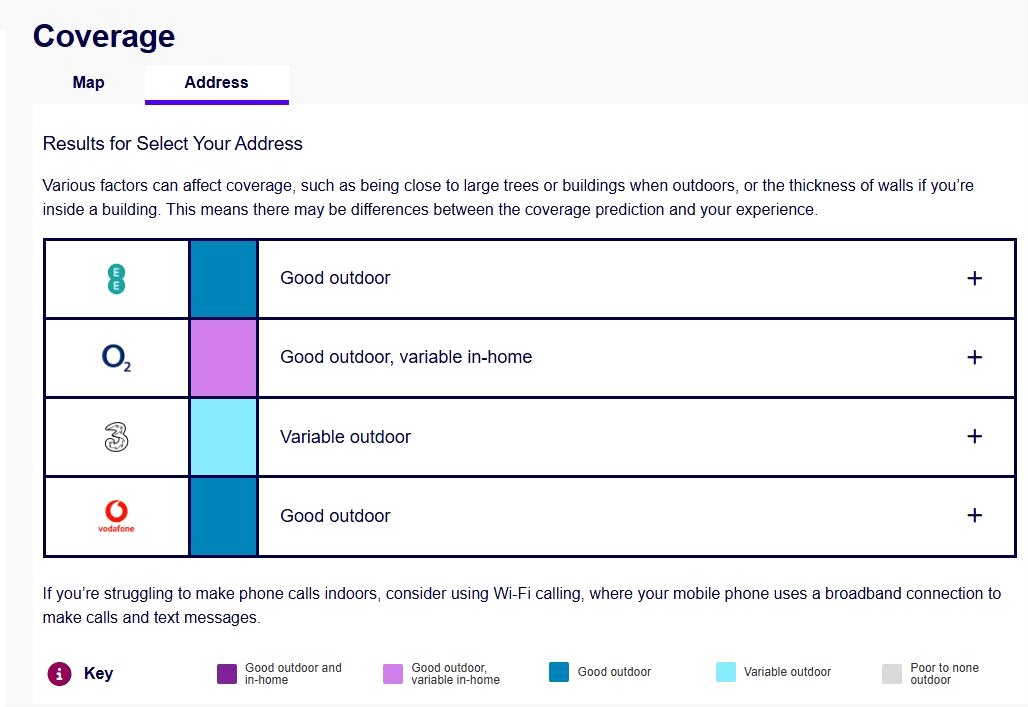Viewport: 1028px width, 707px height.
Task: Click the Variable outdoor key swatch
Action: (726, 673)
